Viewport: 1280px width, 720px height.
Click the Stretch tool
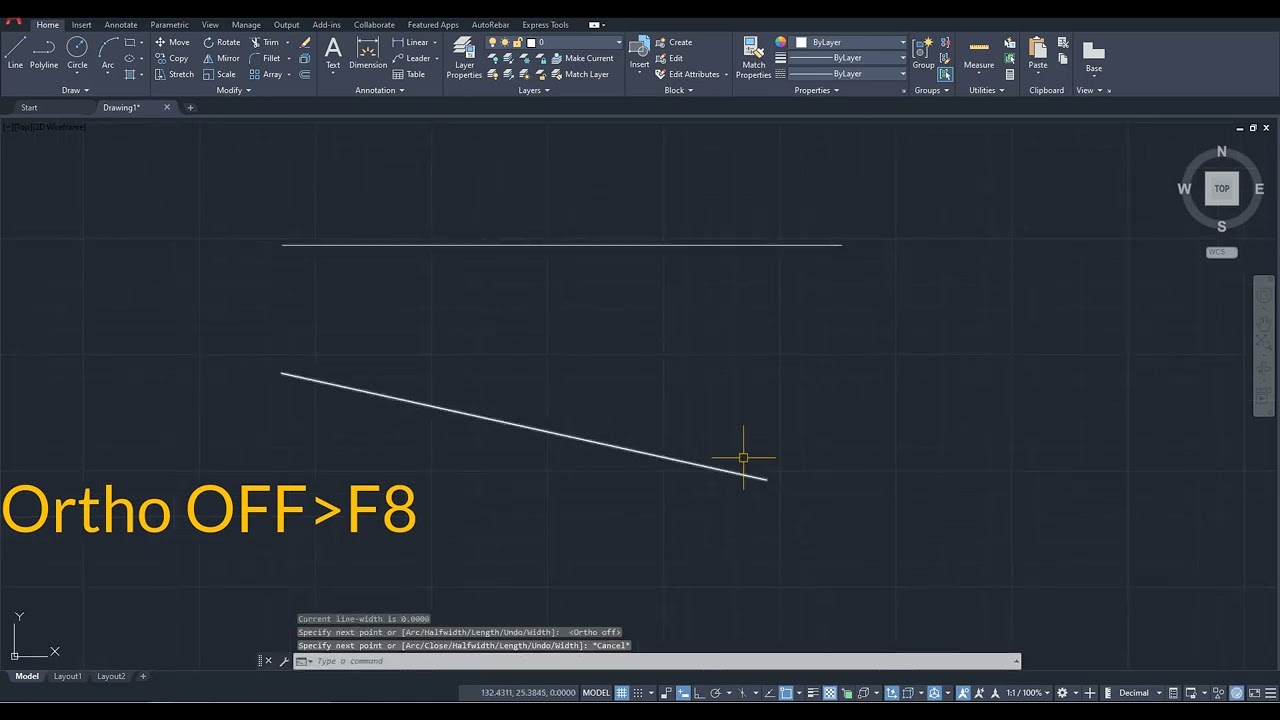pyautogui.click(x=174, y=74)
